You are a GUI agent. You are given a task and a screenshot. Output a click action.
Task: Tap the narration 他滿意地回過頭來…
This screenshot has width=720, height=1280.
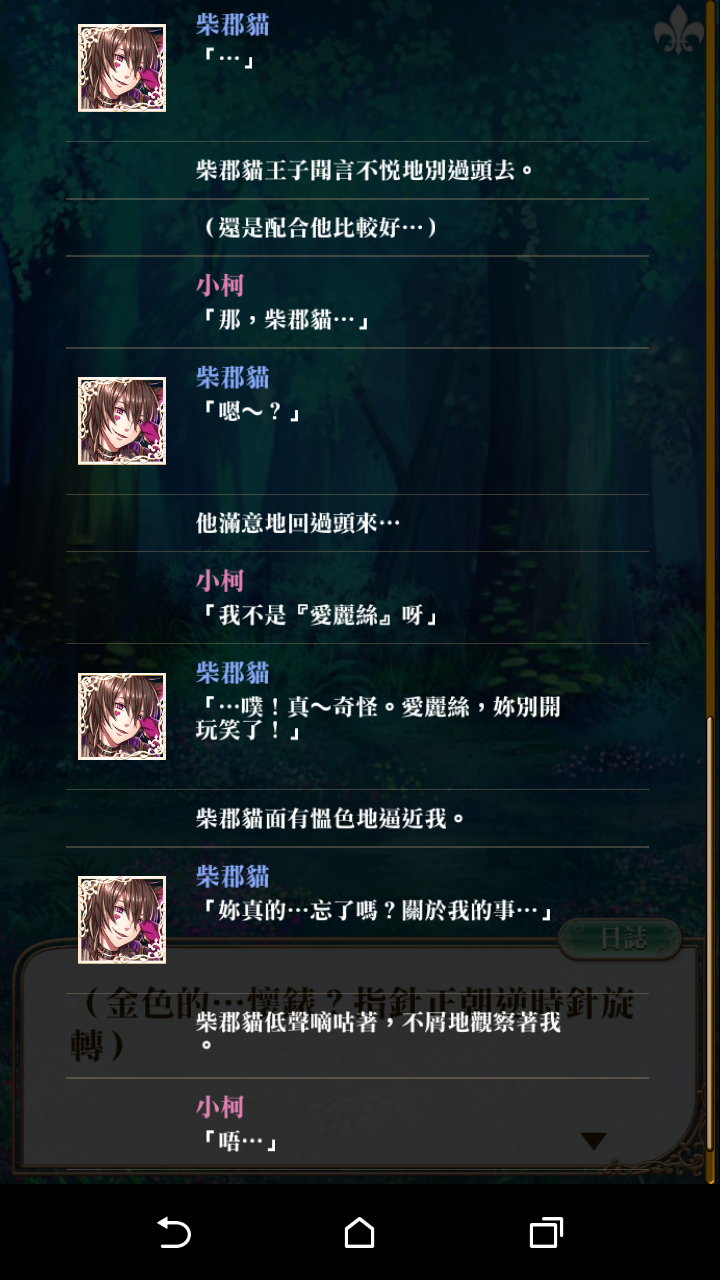298,523
